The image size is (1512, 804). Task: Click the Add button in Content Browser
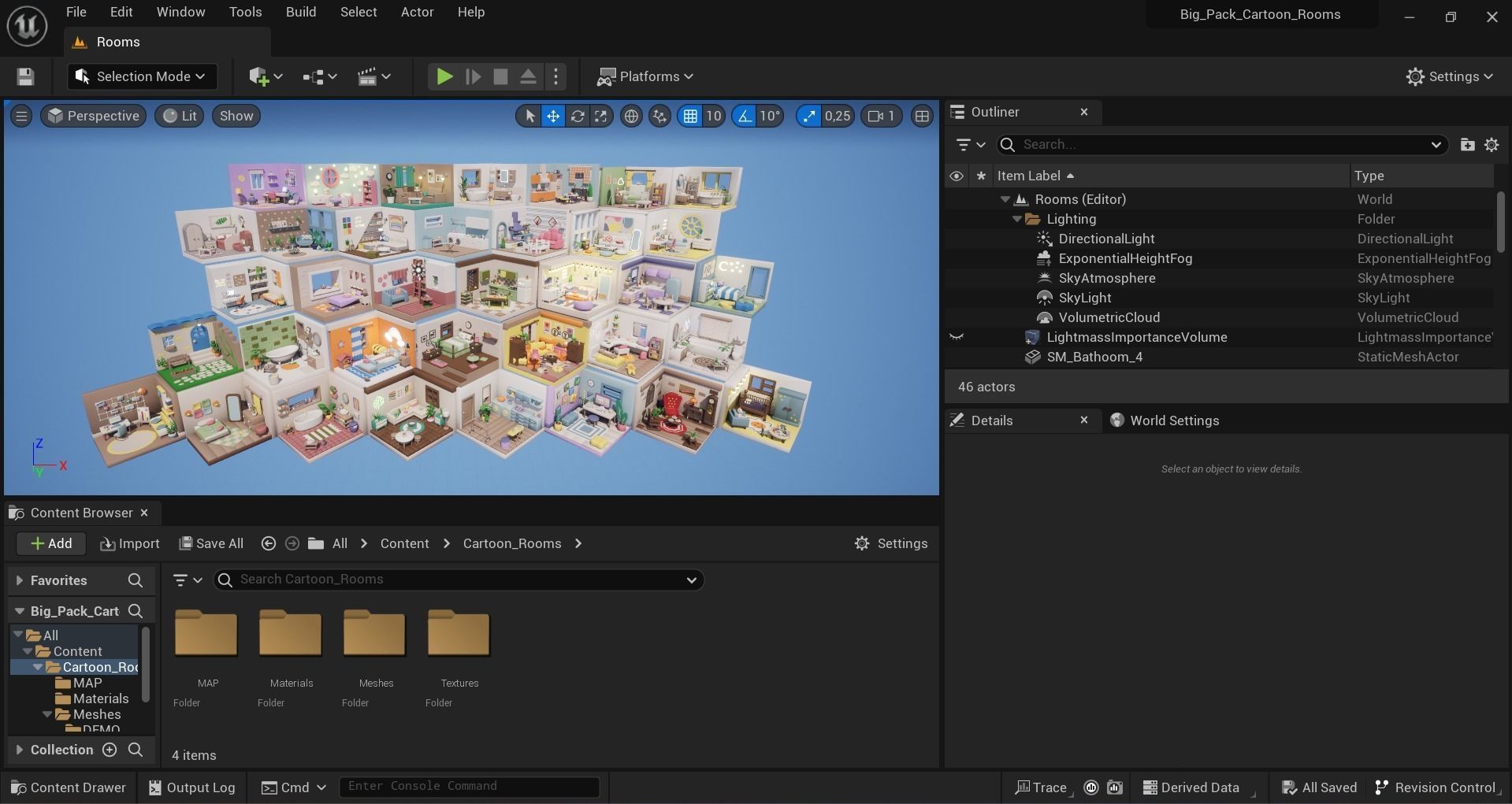51,543
